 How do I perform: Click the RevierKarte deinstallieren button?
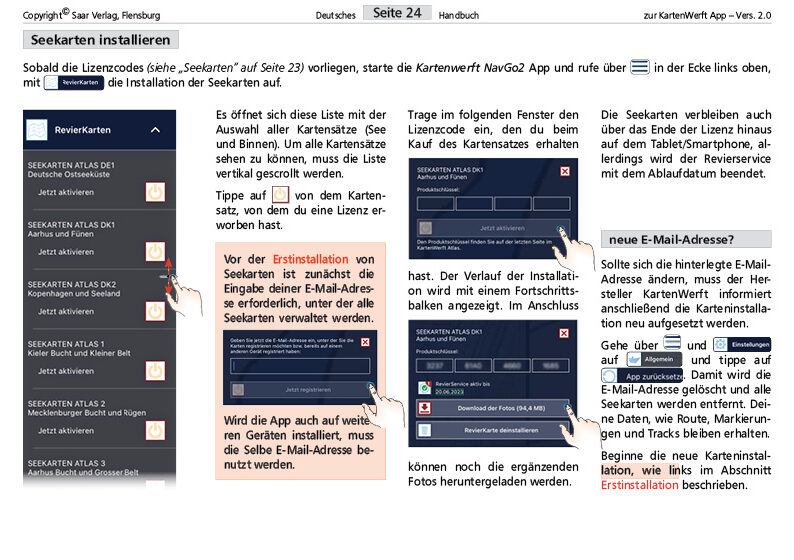coord(493,430)
